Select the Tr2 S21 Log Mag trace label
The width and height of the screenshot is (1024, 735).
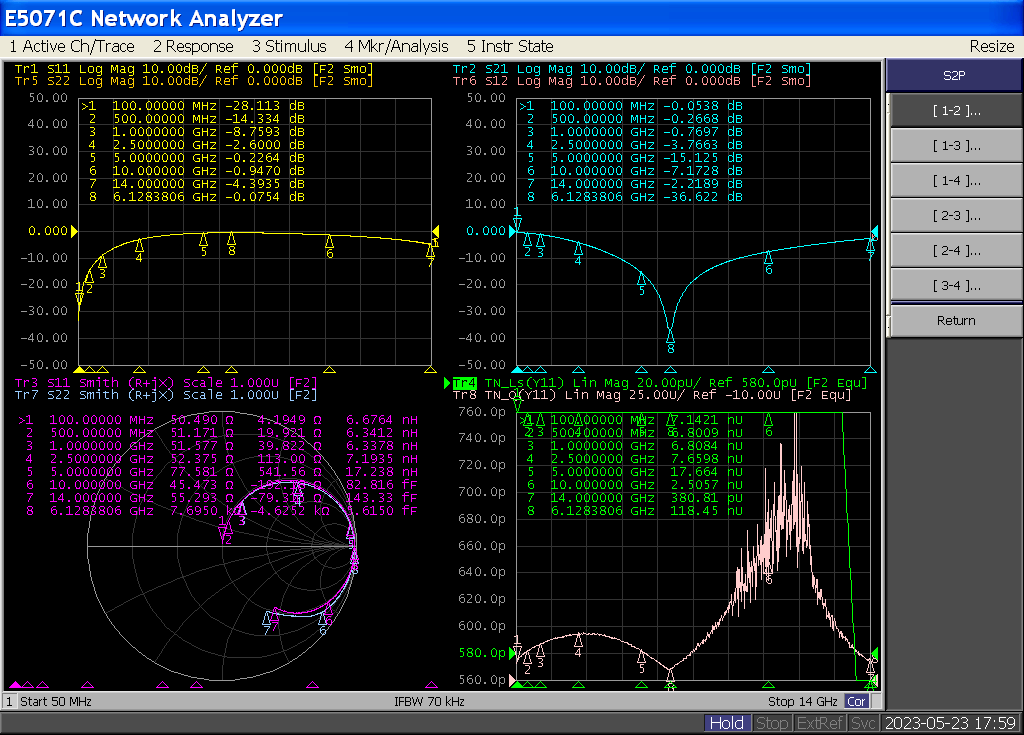pos(632,69)
